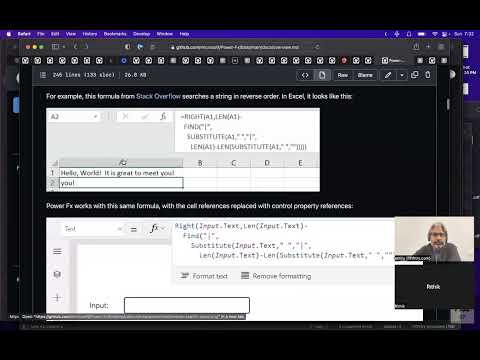Switch to rendered file view
Screen dimensions: 480x360
322,75
